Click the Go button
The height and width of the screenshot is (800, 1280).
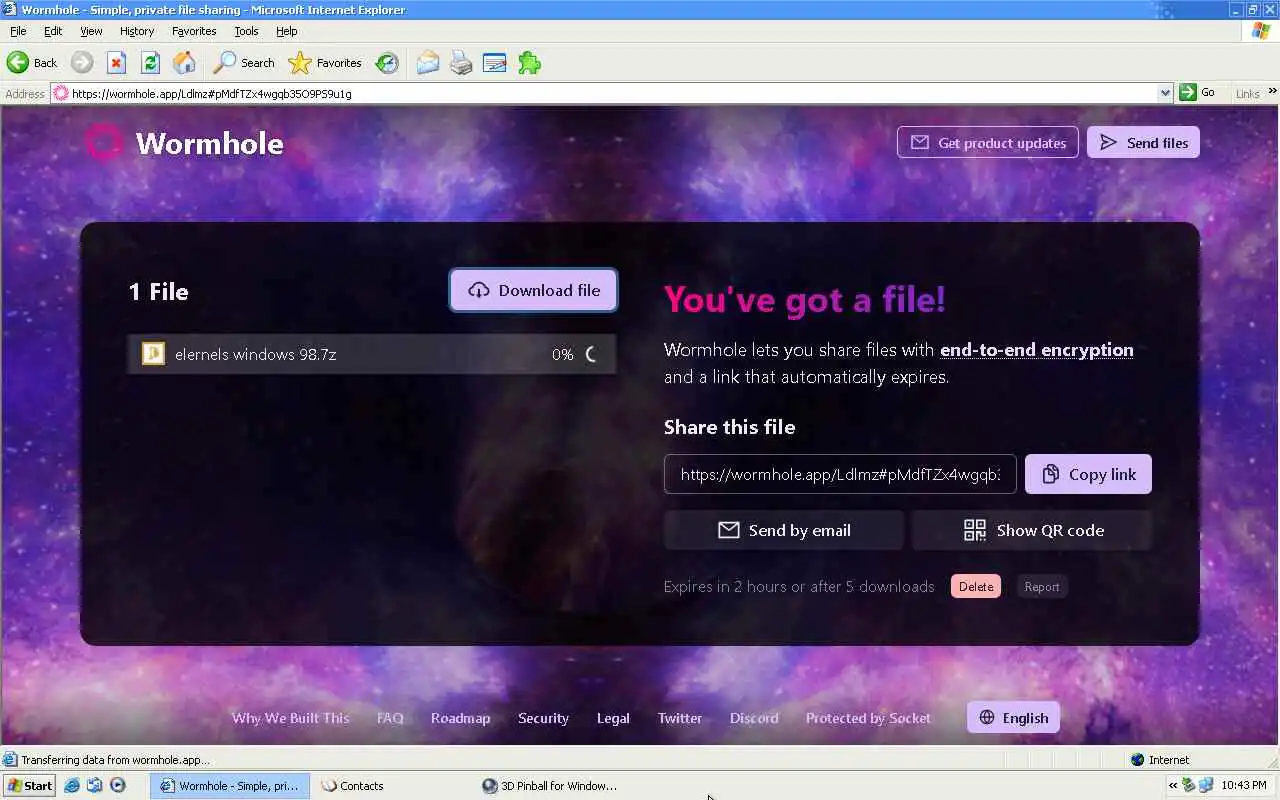pos(1198,92)
